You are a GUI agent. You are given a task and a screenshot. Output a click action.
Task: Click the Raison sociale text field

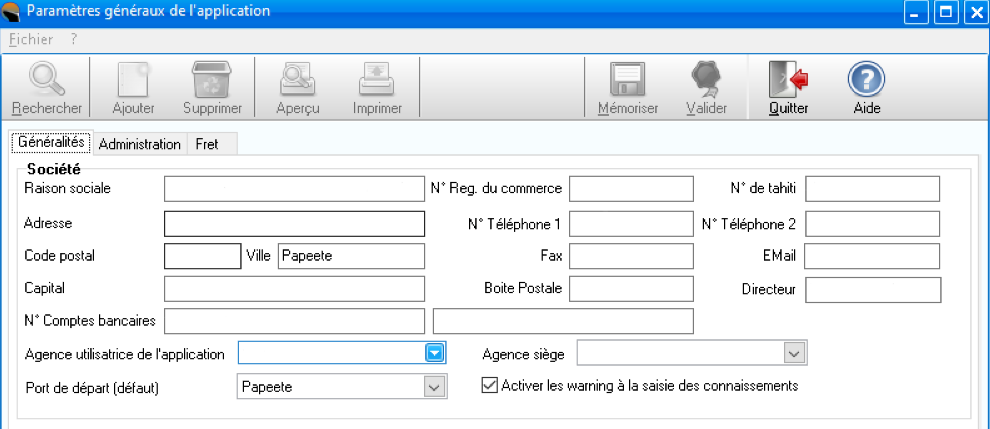(294, 188)
